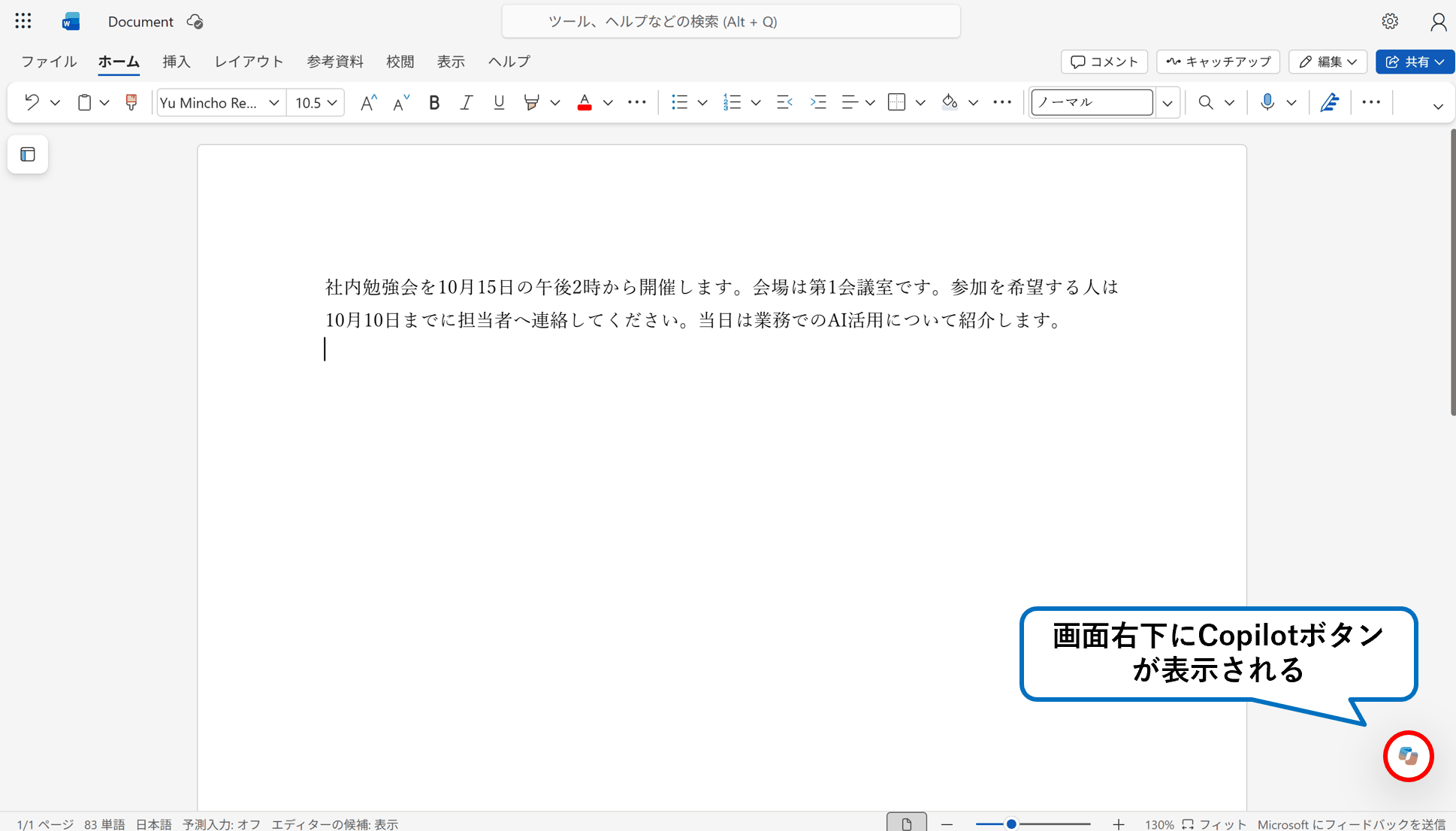The height and width of the screenshot is (831, 1456).
Task: Click the Undo icon
Action: (x=32, y=102)
